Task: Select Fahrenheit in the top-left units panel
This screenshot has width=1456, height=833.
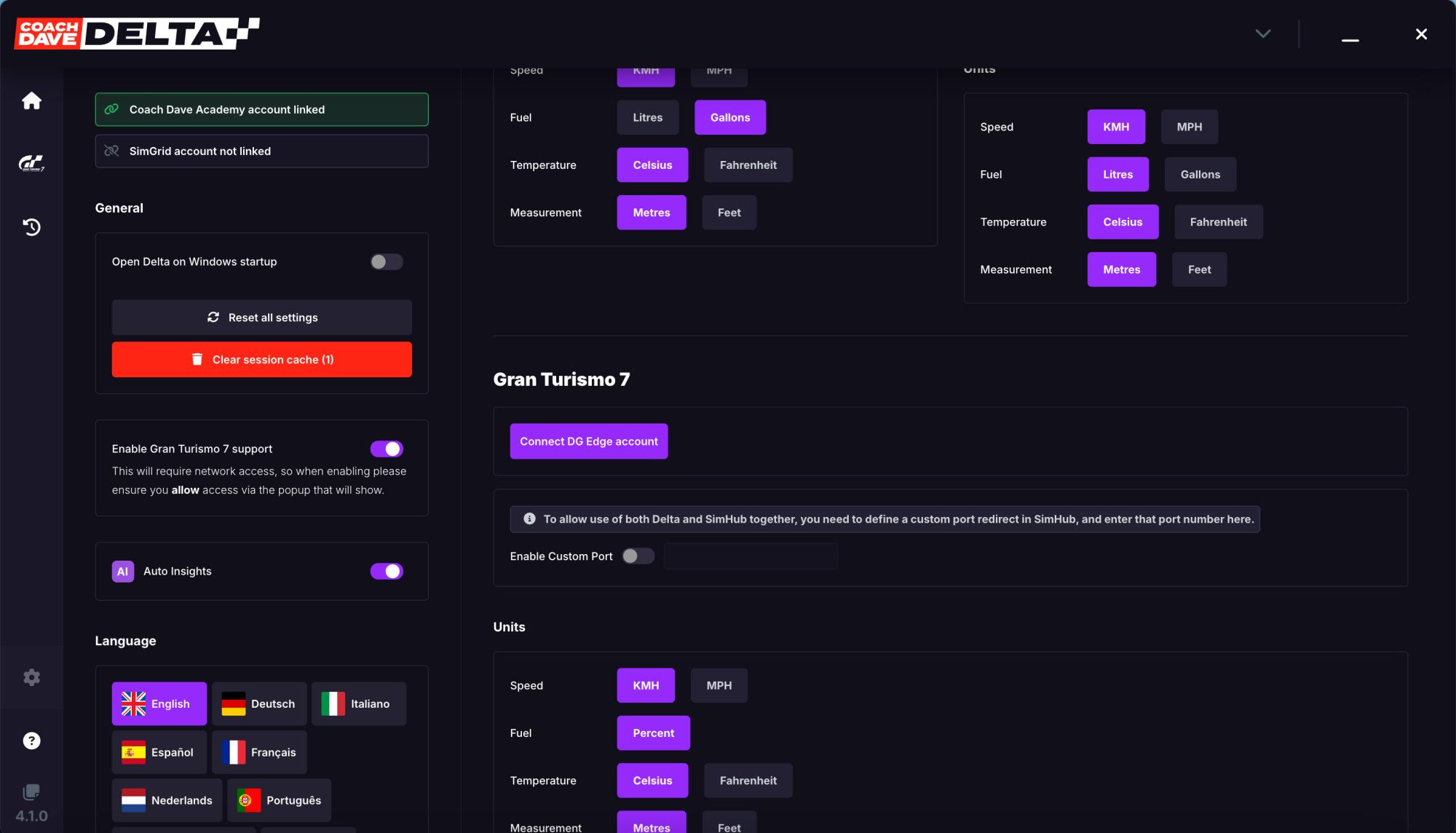Action: pyautogui.click(x=748, y=165)
